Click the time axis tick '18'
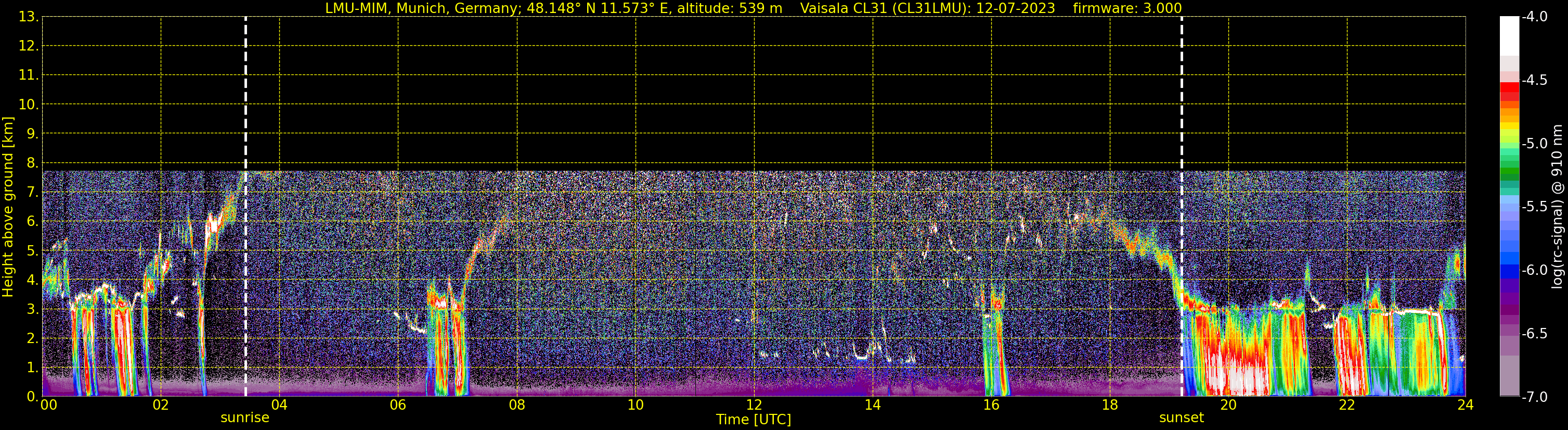 [x=1110, y=406]
